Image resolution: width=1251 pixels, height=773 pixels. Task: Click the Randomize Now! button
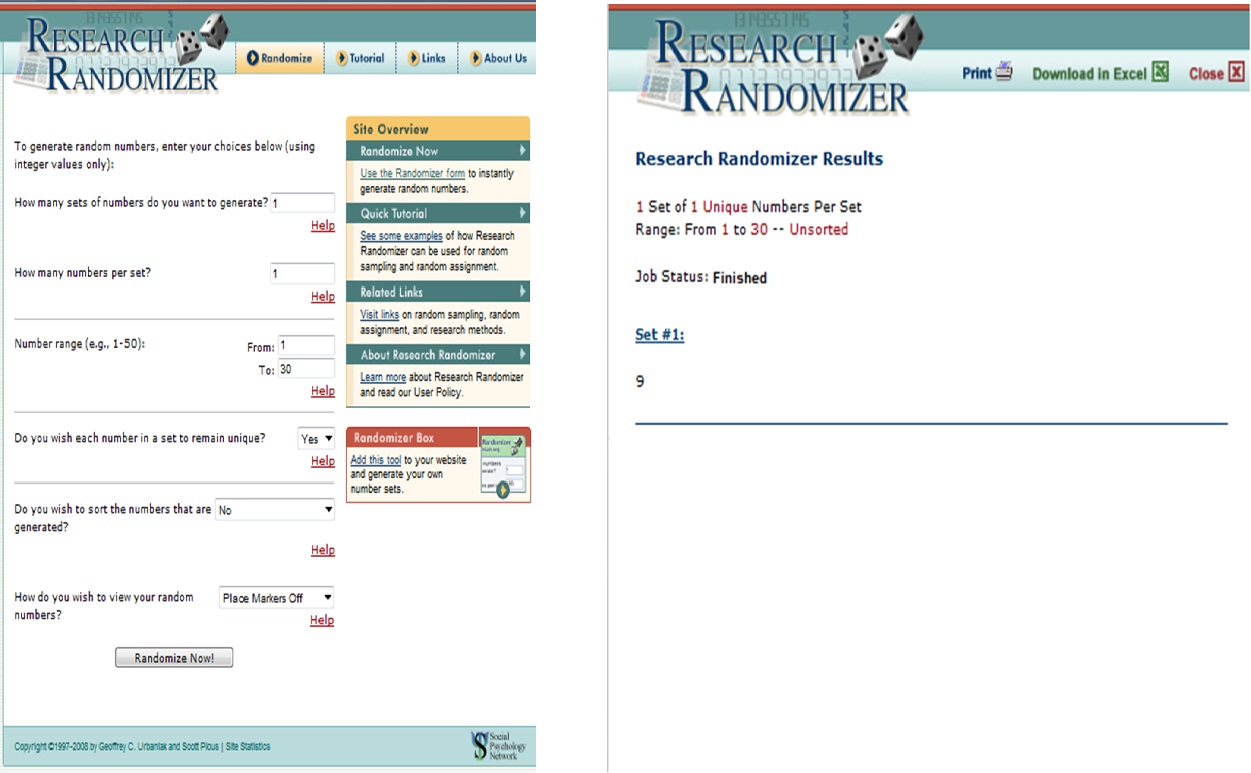click(174, 658)
